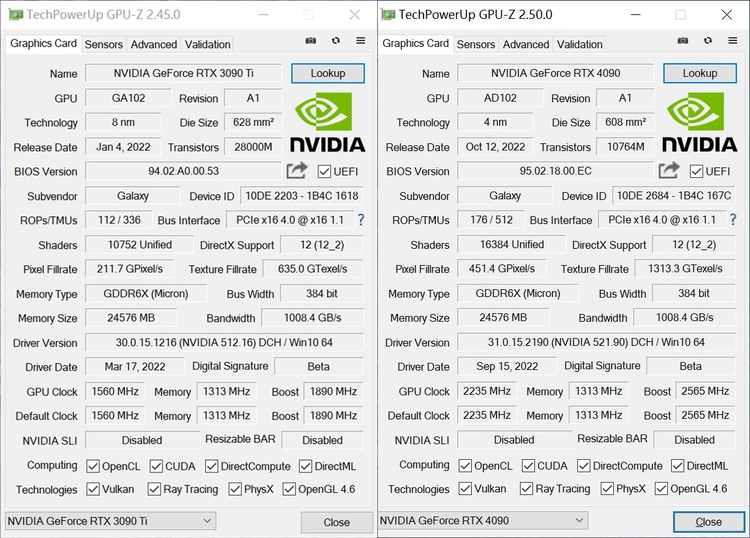
Task: Click BIOS export arrow icon in RTX 3090 Ti window
Action: pyautogui.click(x=297, y=171)
